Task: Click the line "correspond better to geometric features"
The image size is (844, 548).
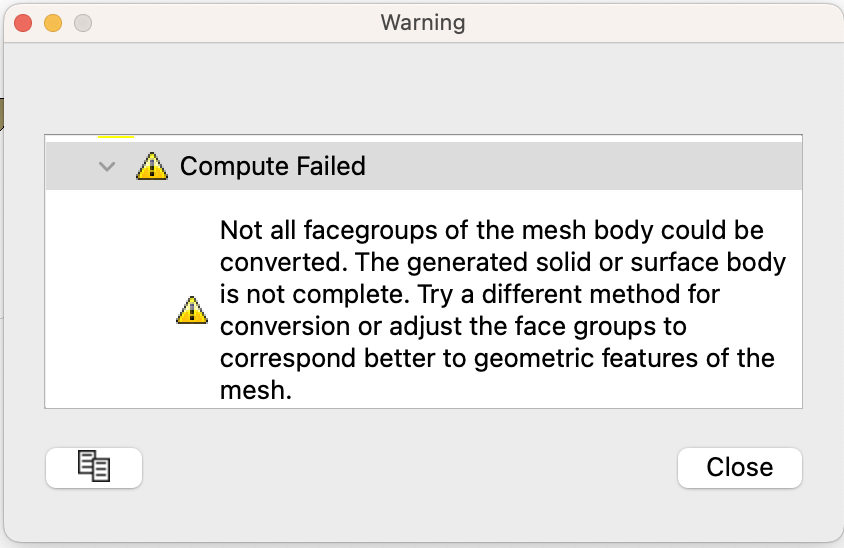Action: tap(497, 359)
